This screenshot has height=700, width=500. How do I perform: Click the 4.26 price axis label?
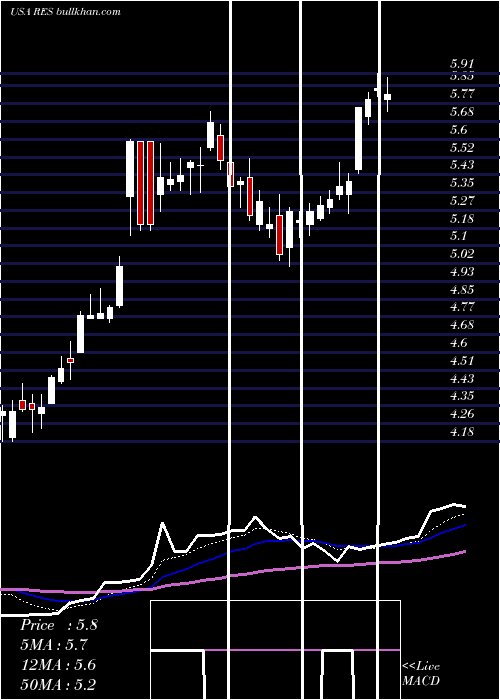462,414
